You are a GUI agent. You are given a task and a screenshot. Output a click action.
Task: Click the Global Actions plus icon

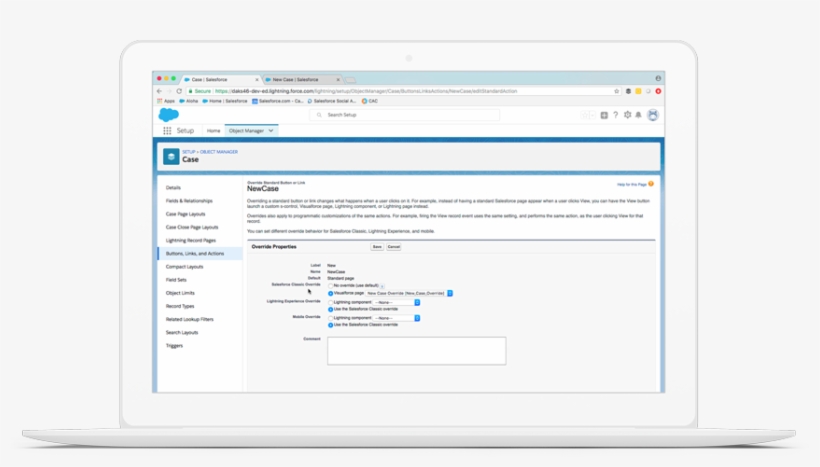[x=604, y=115]
